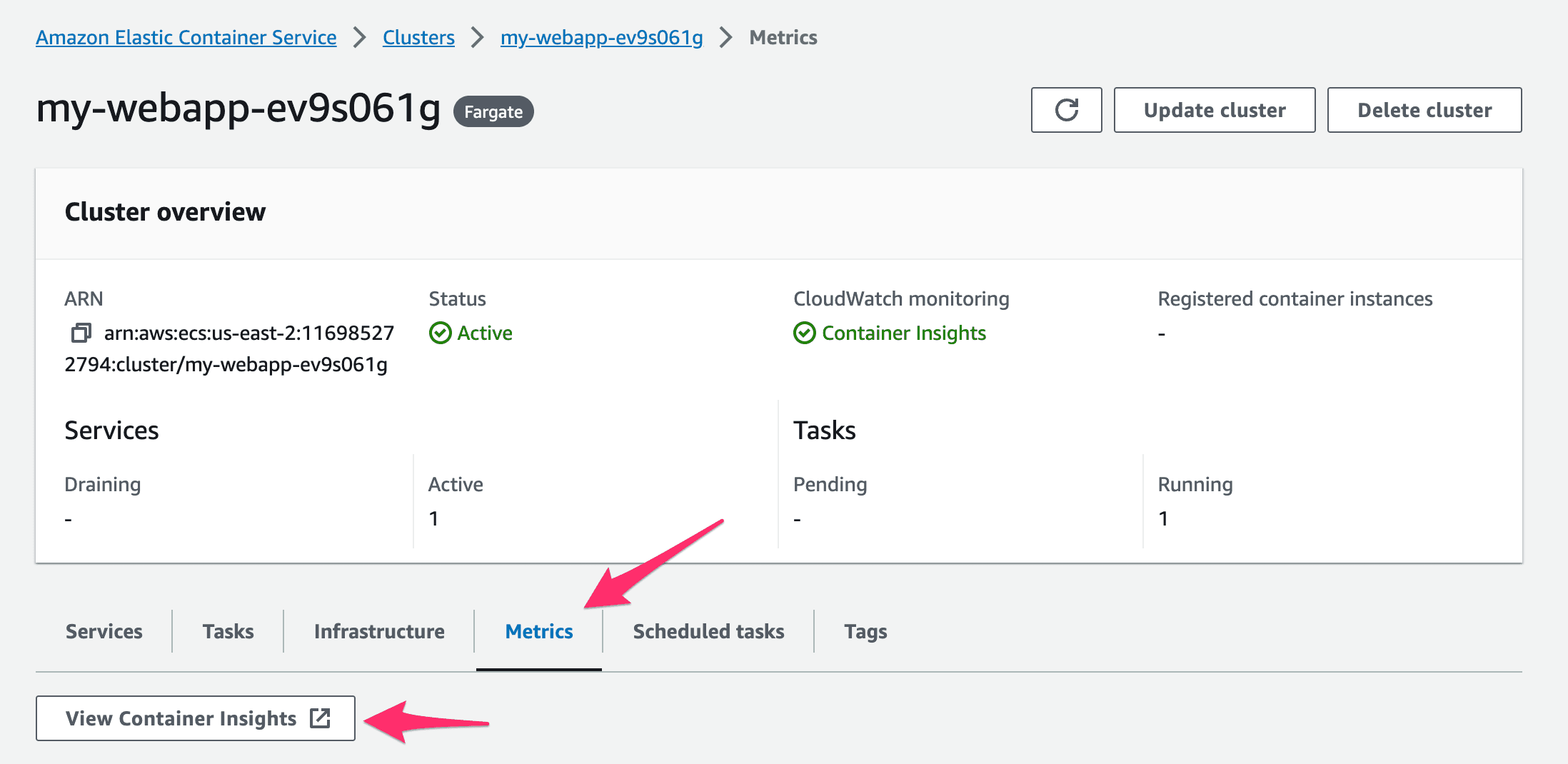Open the my-webapp-ev9s061g breadcrumb link
Image resolution: width=1568 pixels, height=764 pixels.
pyautogui.click(x=602, y=37)
